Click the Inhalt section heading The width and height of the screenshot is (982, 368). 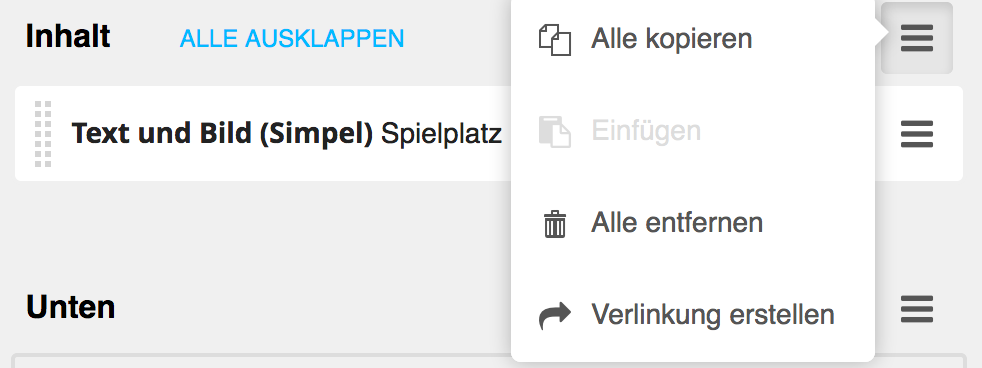point(68,37)
